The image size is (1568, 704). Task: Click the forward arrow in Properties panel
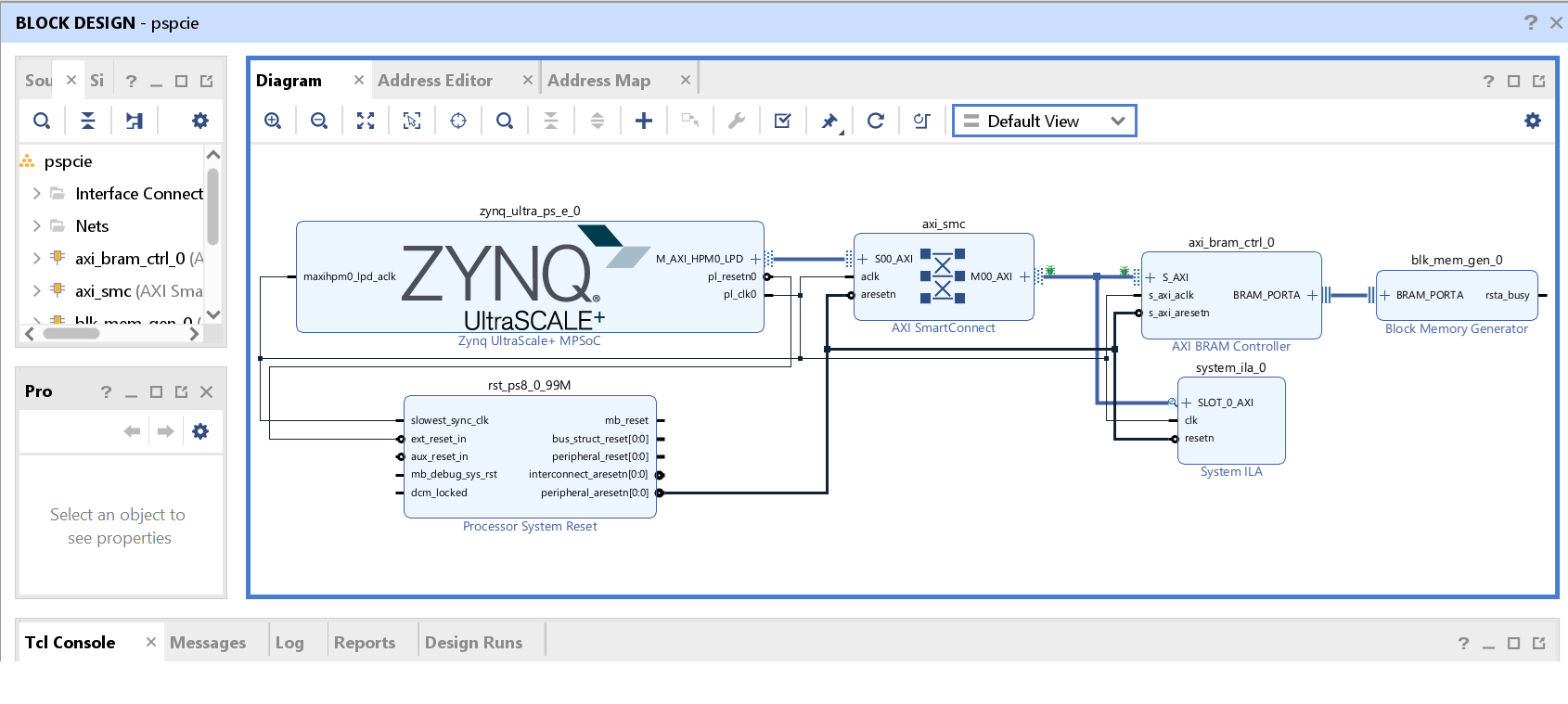[x=165, y=431]
